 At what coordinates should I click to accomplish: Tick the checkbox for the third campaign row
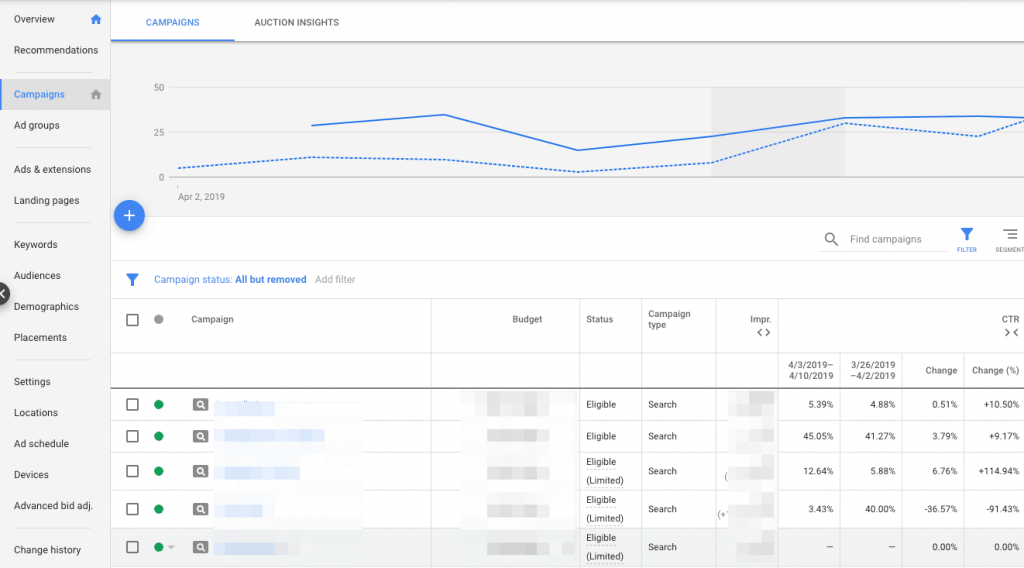click(x=132, y=471)
